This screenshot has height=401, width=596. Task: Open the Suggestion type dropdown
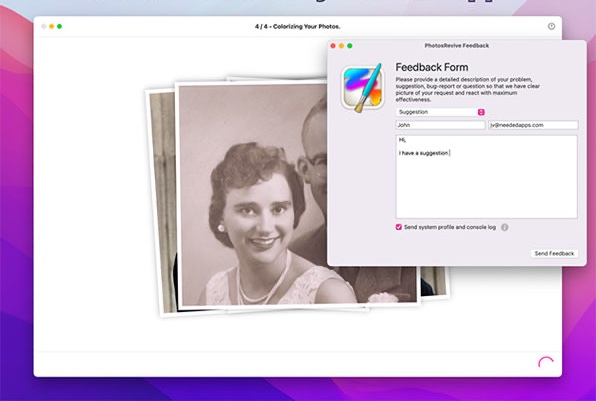pos(440,112)
